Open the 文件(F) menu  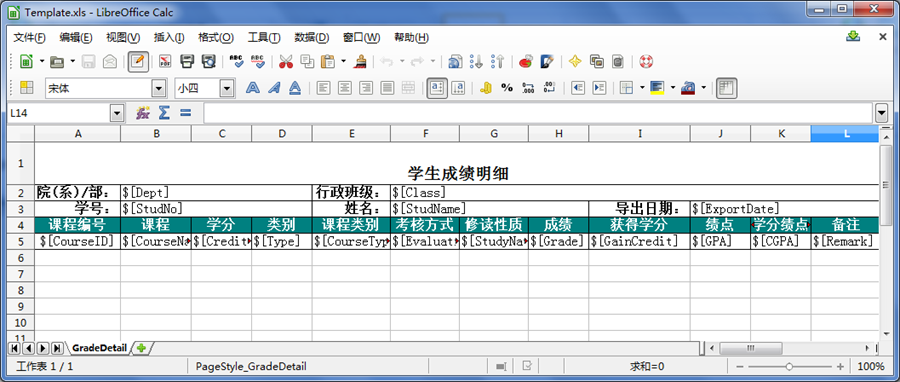pyautogui.click(x=30, y=37)
